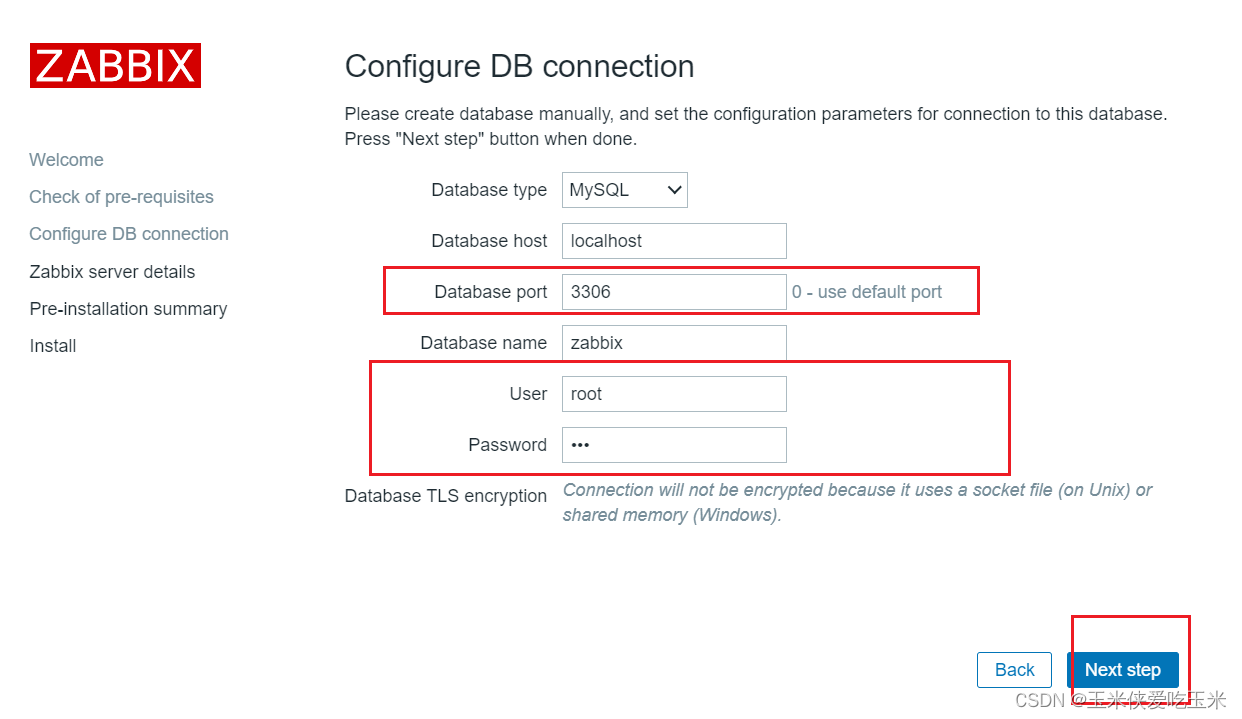Click the Database port label
The height and width of the screenshot is (719, 1242).
pos(491,291)
